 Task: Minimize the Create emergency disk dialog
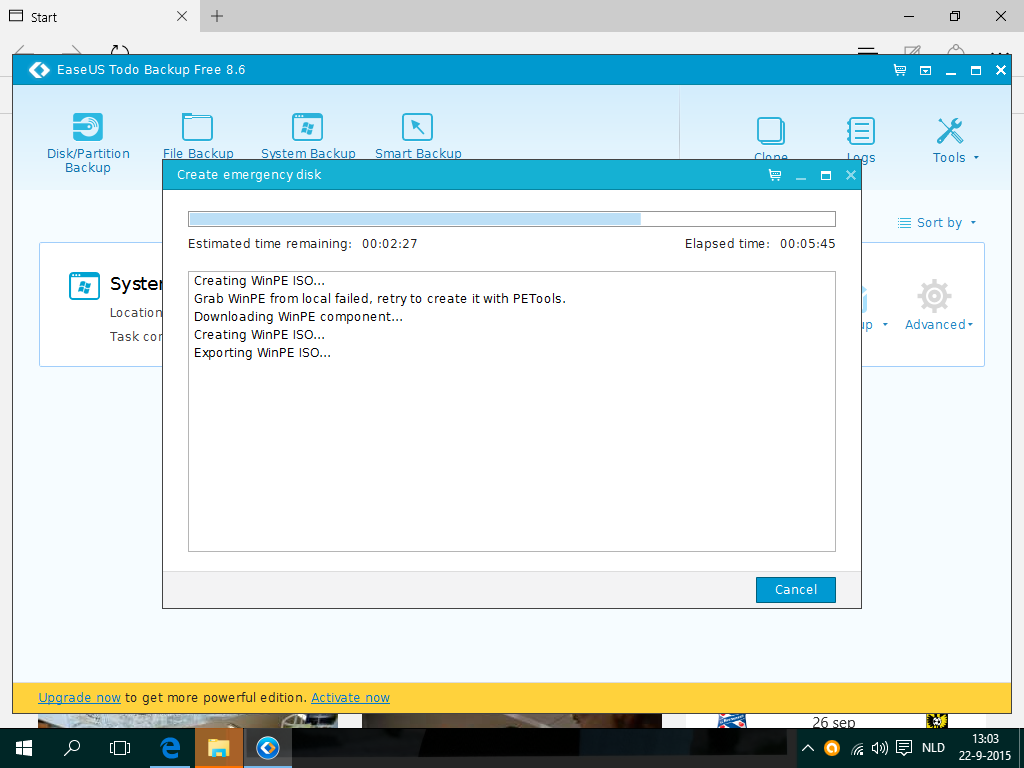(801, 176)
